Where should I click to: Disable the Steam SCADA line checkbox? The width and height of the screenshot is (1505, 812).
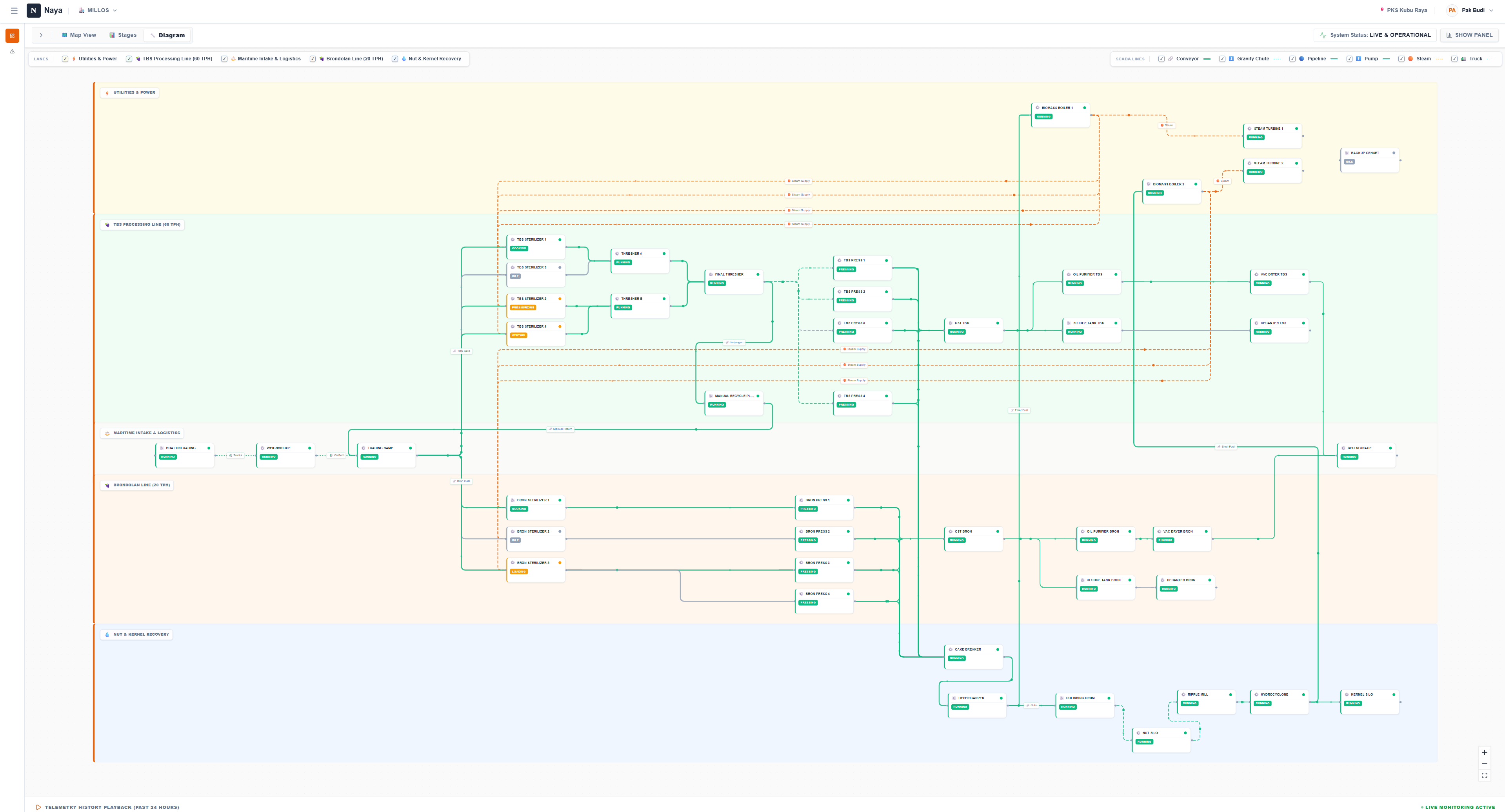click(1401, 59)
